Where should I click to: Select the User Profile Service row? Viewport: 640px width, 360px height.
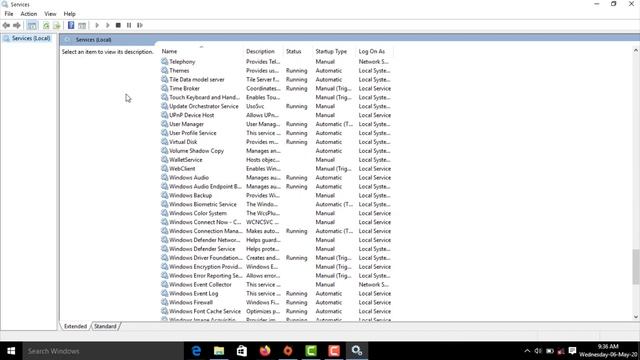pos(276,133)
